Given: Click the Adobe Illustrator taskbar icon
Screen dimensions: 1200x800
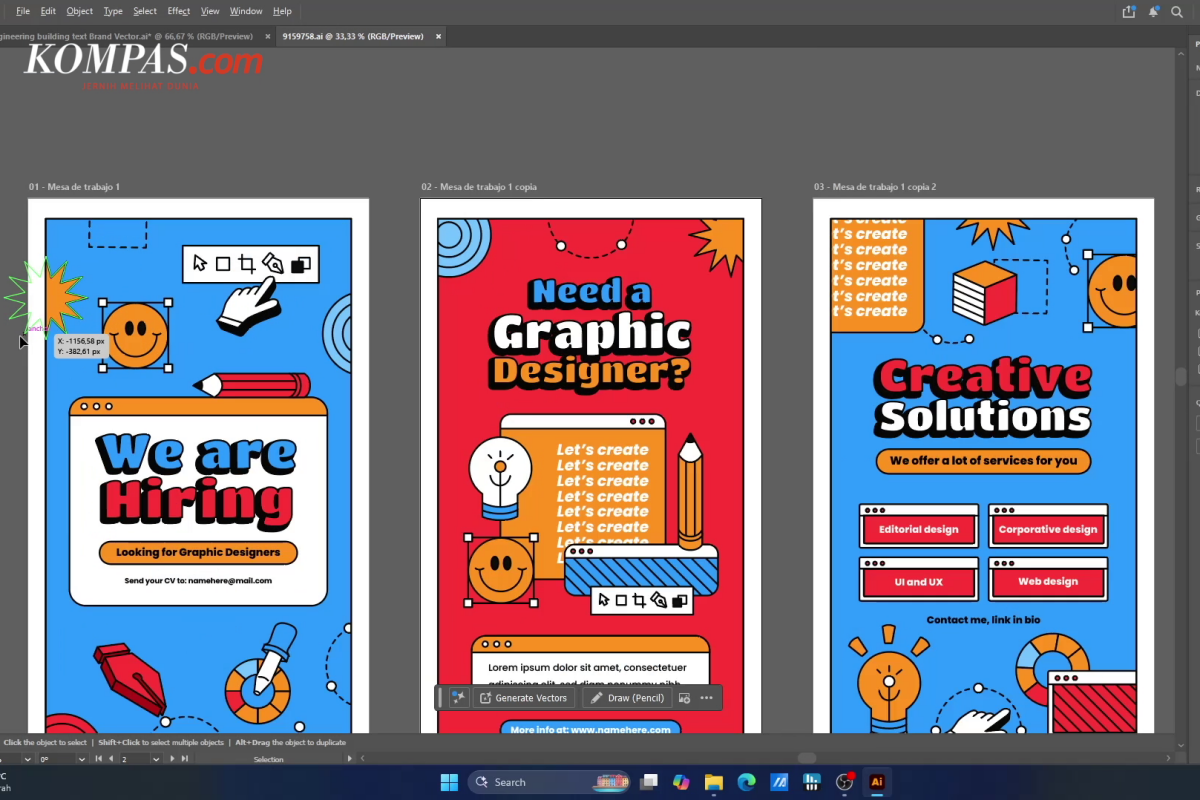Looking at the screenshot, I should point(877,782).
